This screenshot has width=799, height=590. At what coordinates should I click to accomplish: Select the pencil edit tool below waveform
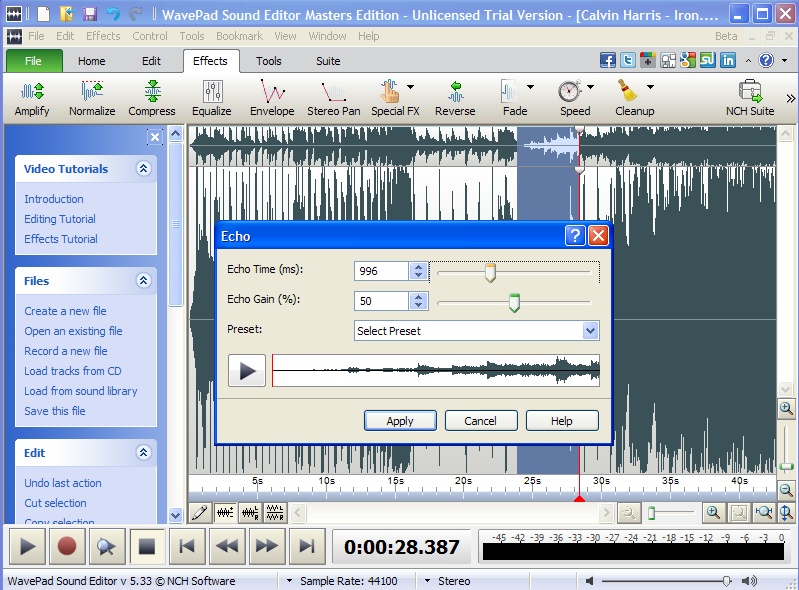(200, 513)
